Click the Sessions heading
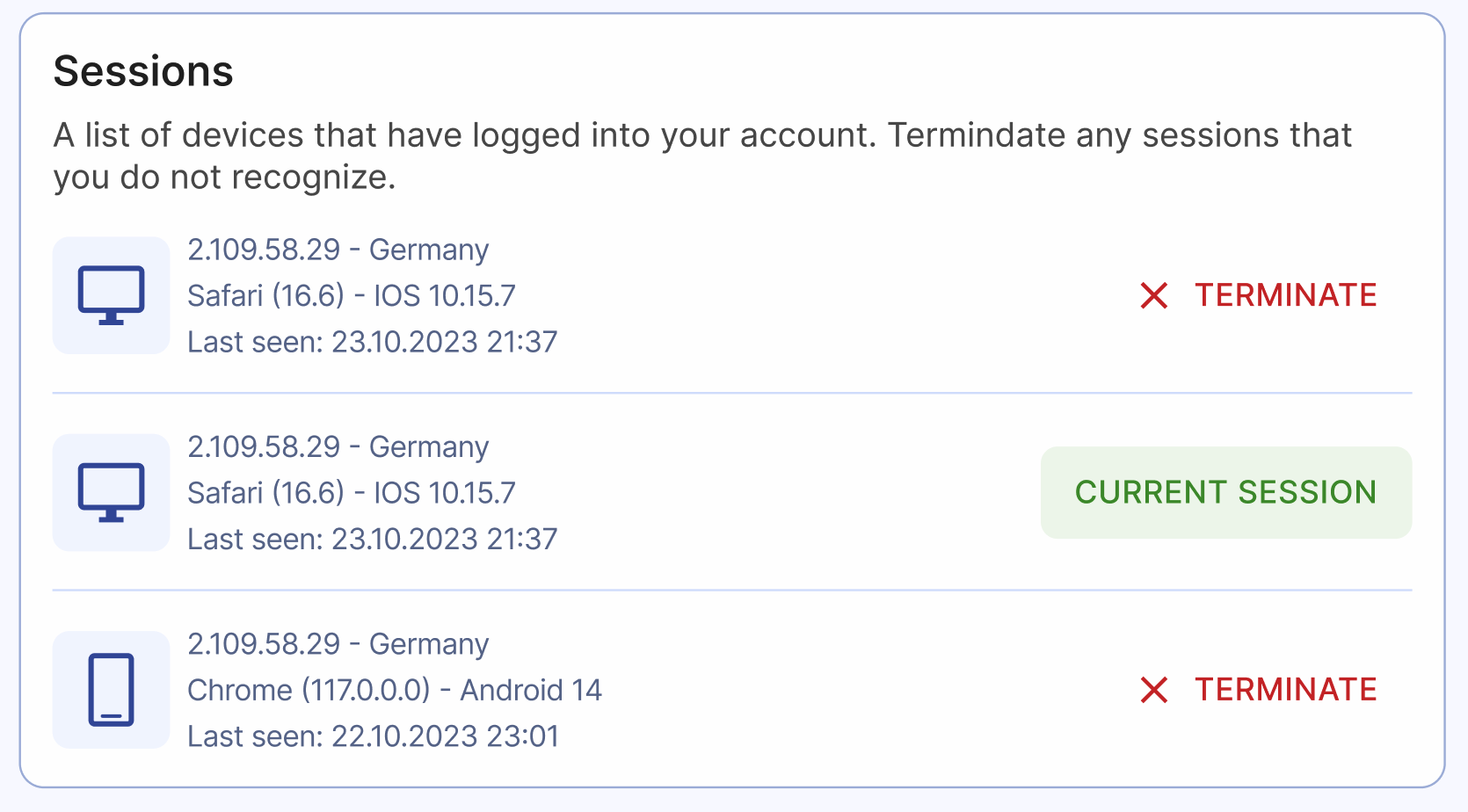This screenshot has height=812, width=1468. pyautogui.click(x=143, y=71)
